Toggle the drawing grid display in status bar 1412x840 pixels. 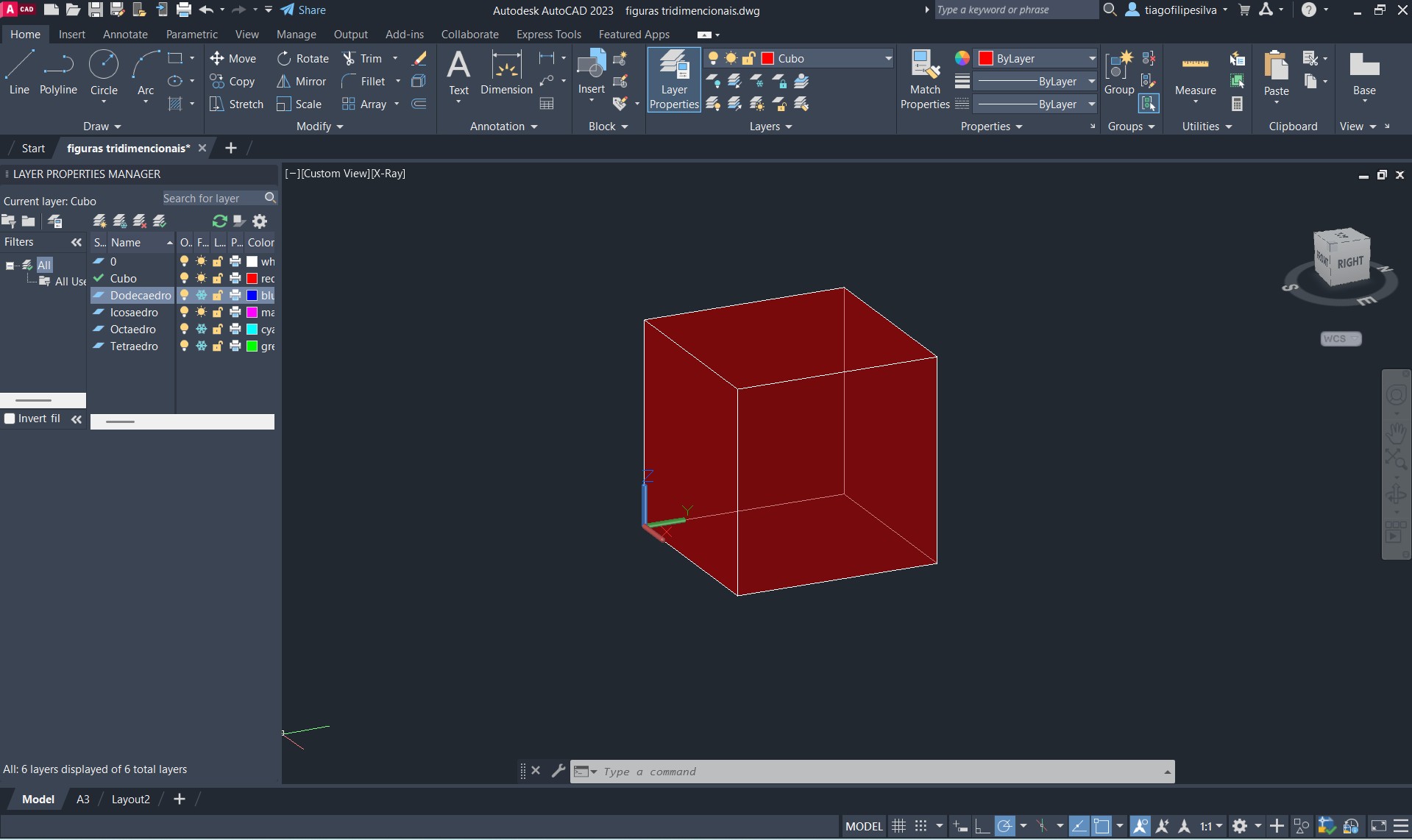[898, 826]
